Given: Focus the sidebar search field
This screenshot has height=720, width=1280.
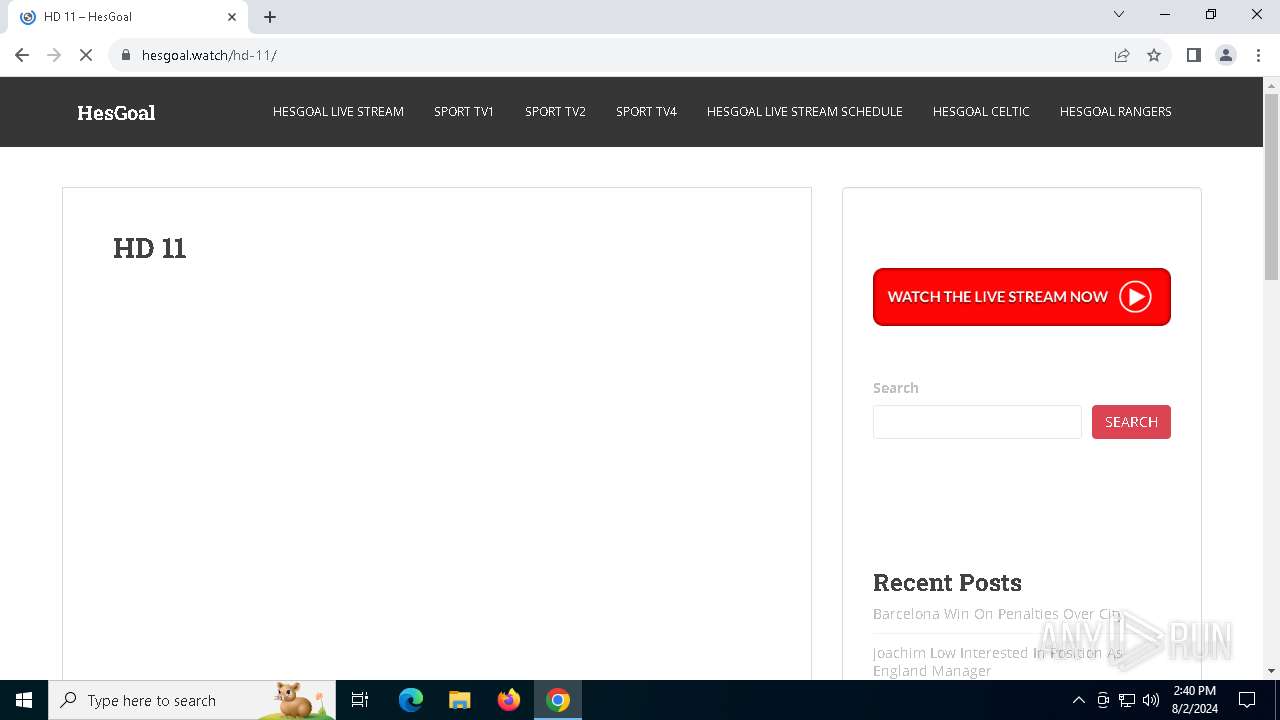Looking at the screenshot, I should pos(977,422).
